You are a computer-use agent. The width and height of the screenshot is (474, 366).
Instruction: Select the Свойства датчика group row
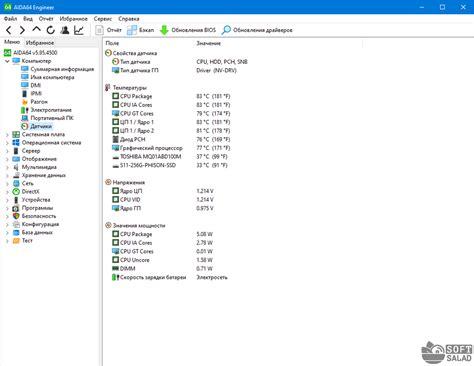click(131, 53)
